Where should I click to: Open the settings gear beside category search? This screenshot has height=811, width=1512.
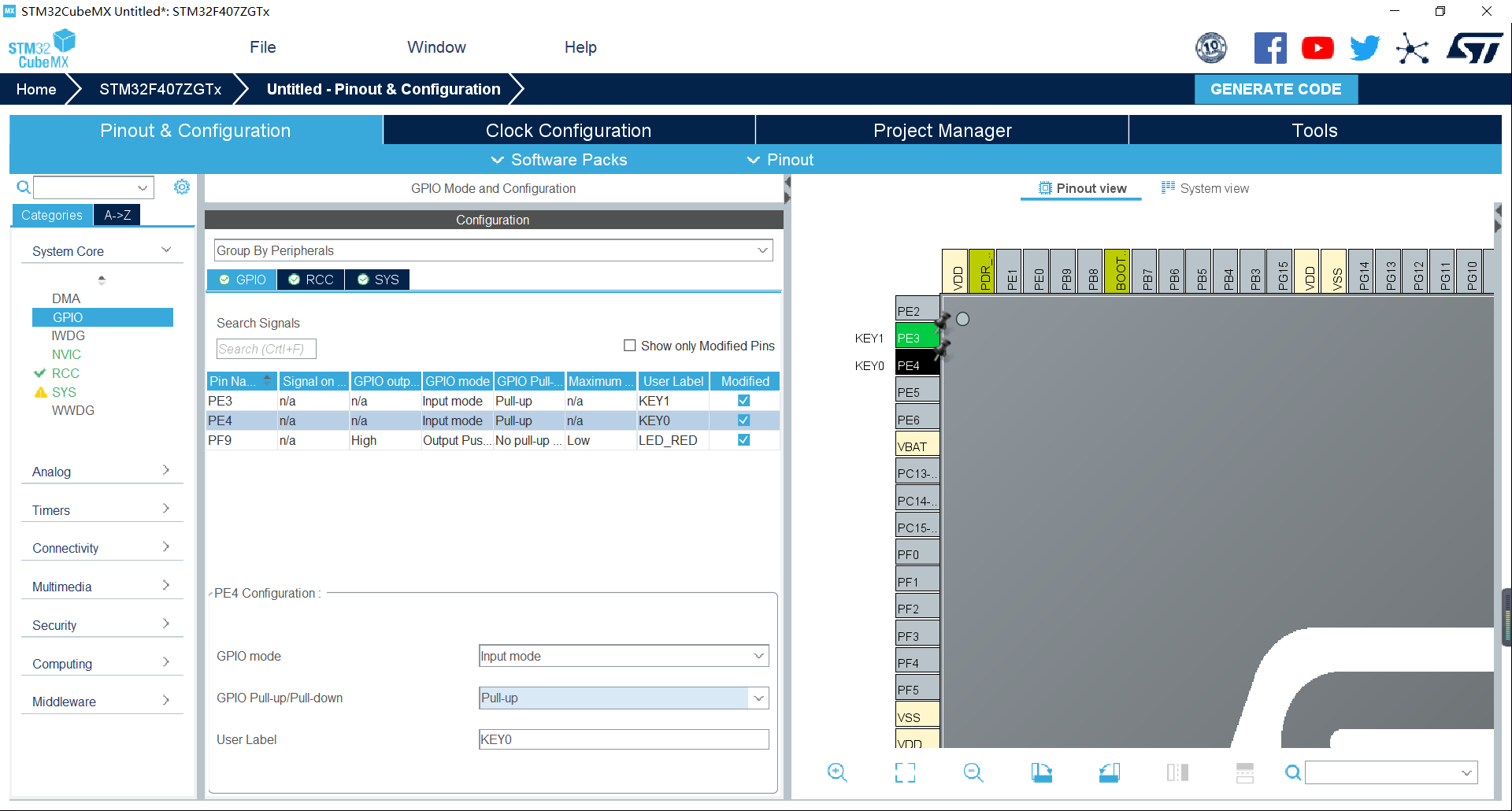click(x=182, y=187)
